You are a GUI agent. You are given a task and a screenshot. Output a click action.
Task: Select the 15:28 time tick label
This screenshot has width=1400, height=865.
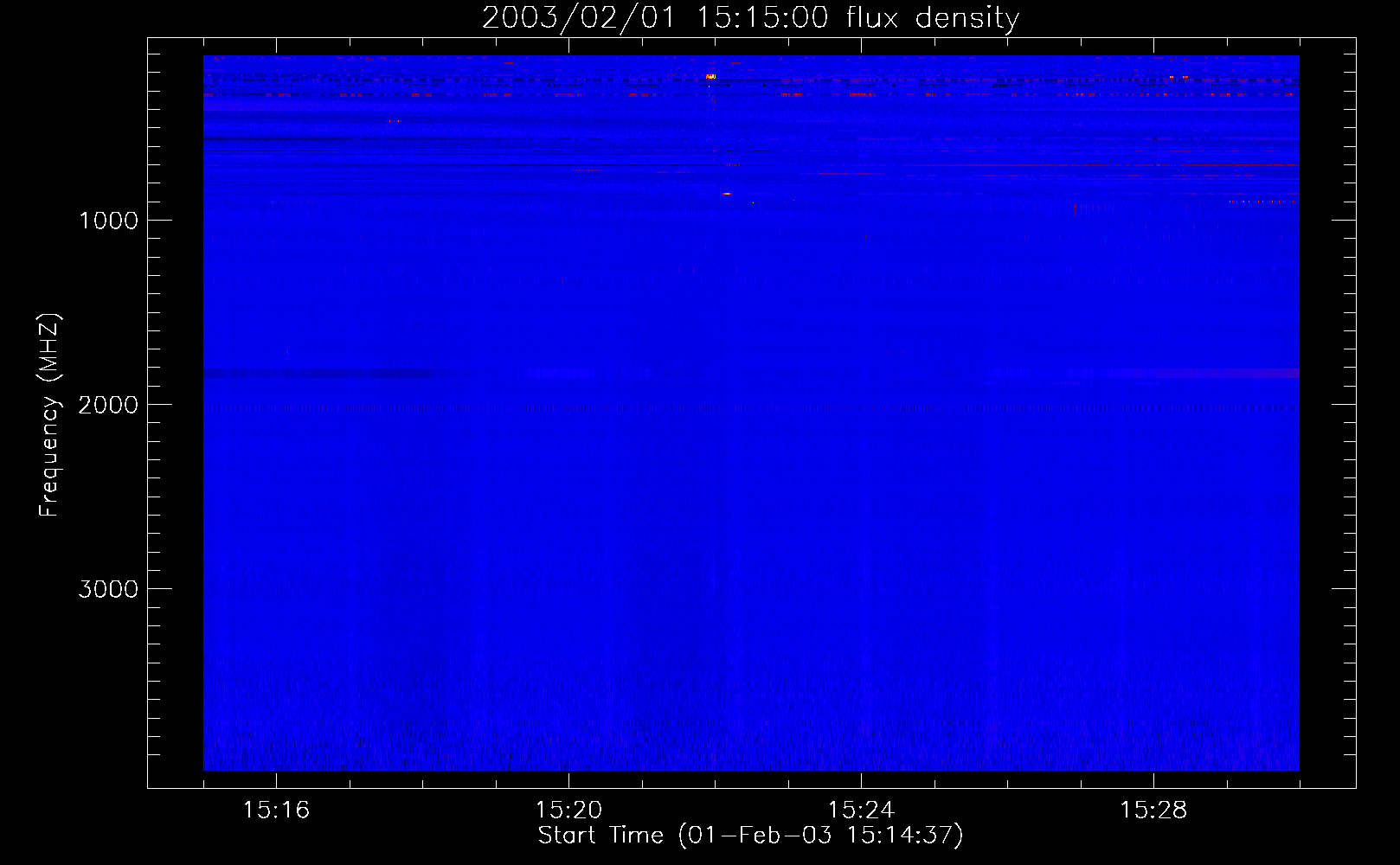(x=1153, y=811)
